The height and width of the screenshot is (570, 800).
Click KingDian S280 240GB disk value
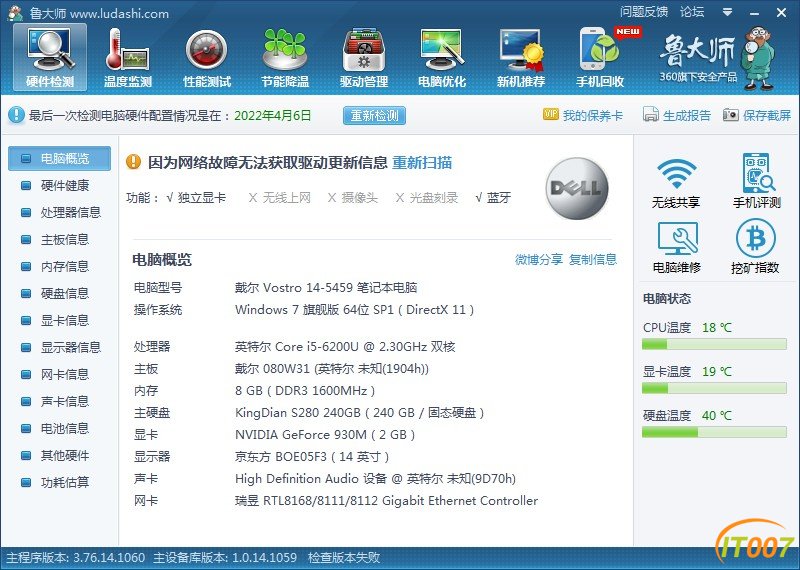tap(360, 413)
